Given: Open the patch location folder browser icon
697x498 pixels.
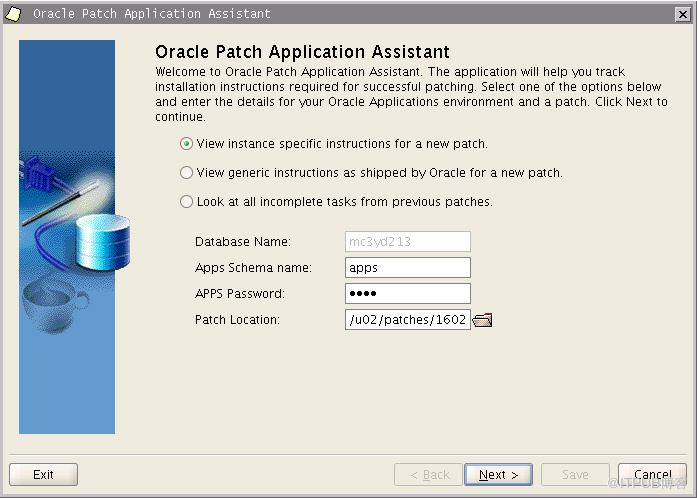Looking at the screenshot, I should (x=482, y=320).
